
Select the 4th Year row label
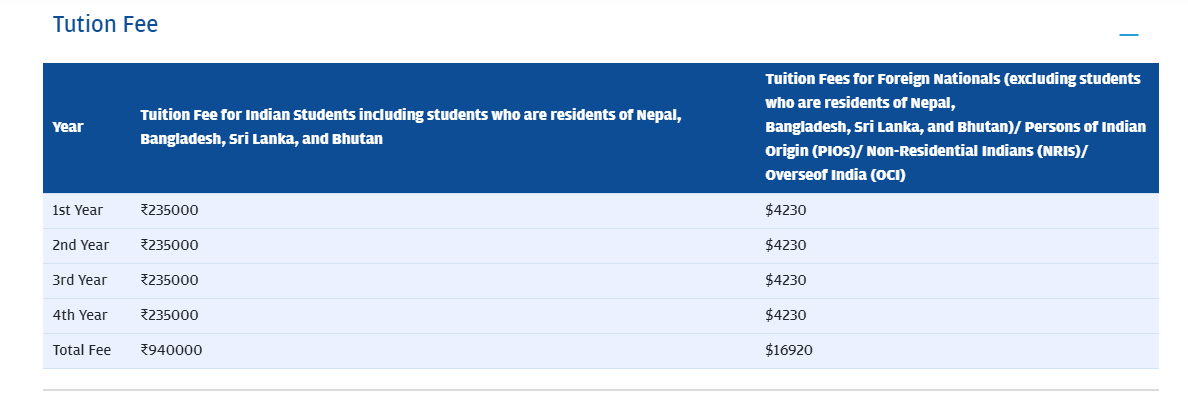coord(80,315)
